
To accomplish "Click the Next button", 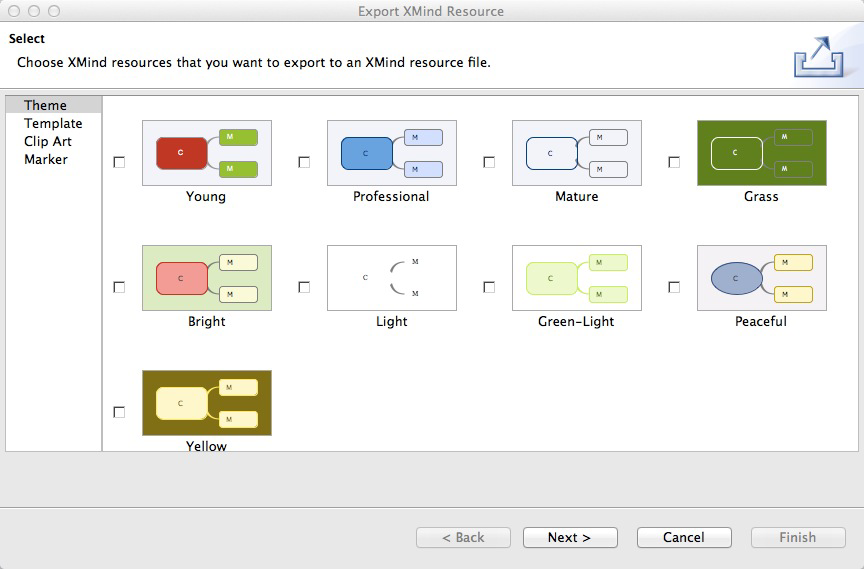I will (x=570, y=538).
